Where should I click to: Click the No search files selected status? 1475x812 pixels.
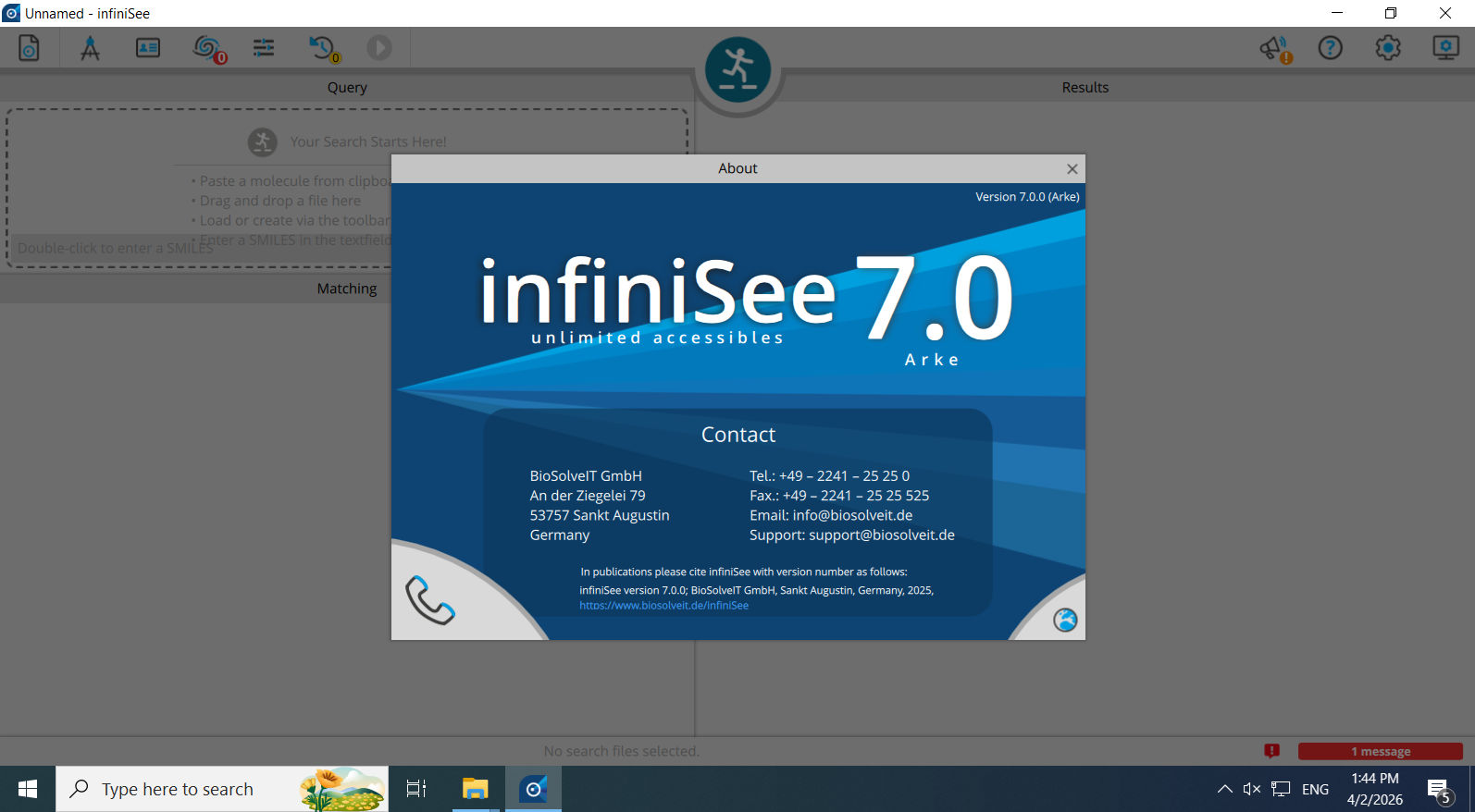pos(621,751)
